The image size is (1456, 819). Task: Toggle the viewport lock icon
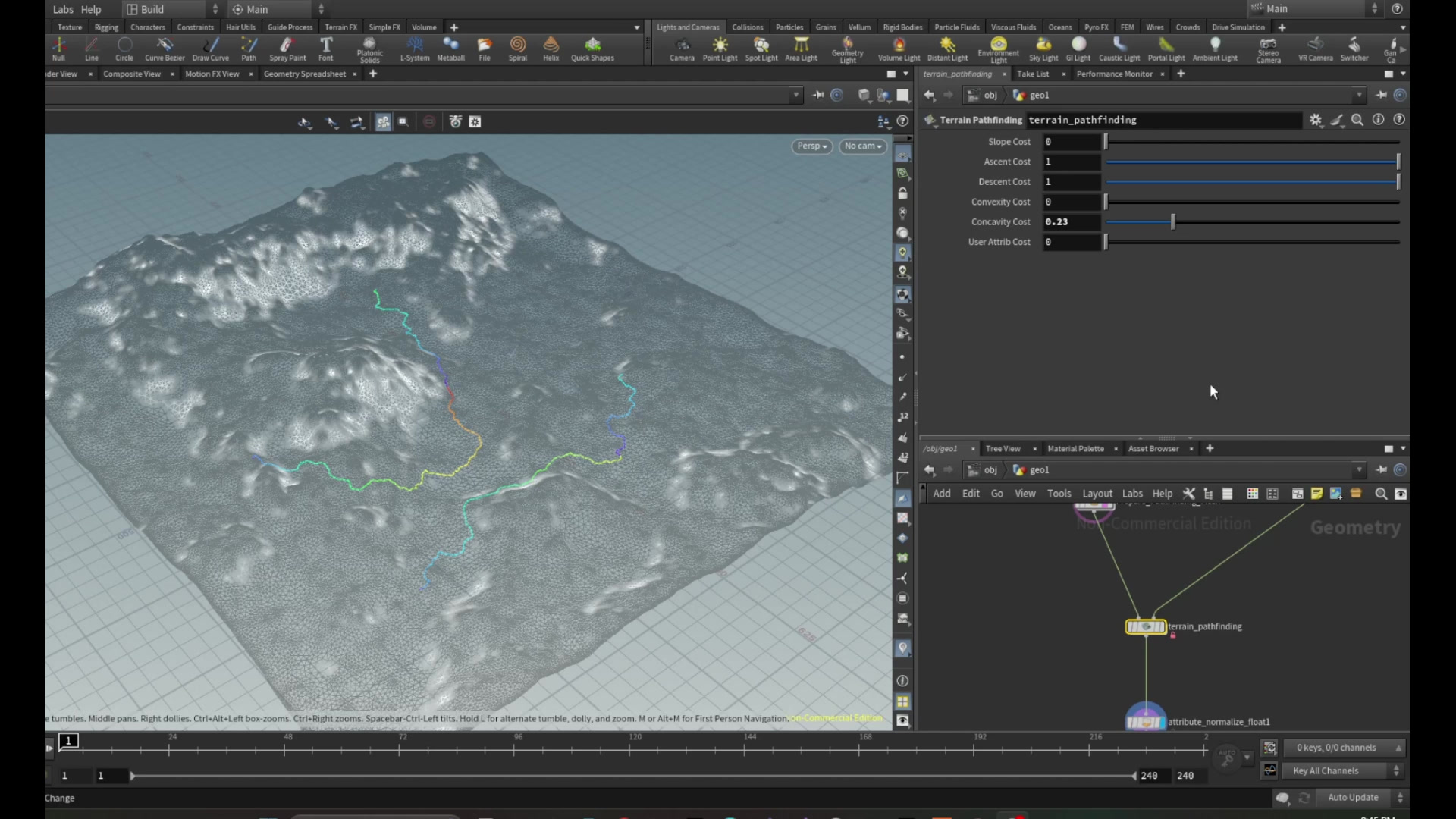tap(902, 193)
